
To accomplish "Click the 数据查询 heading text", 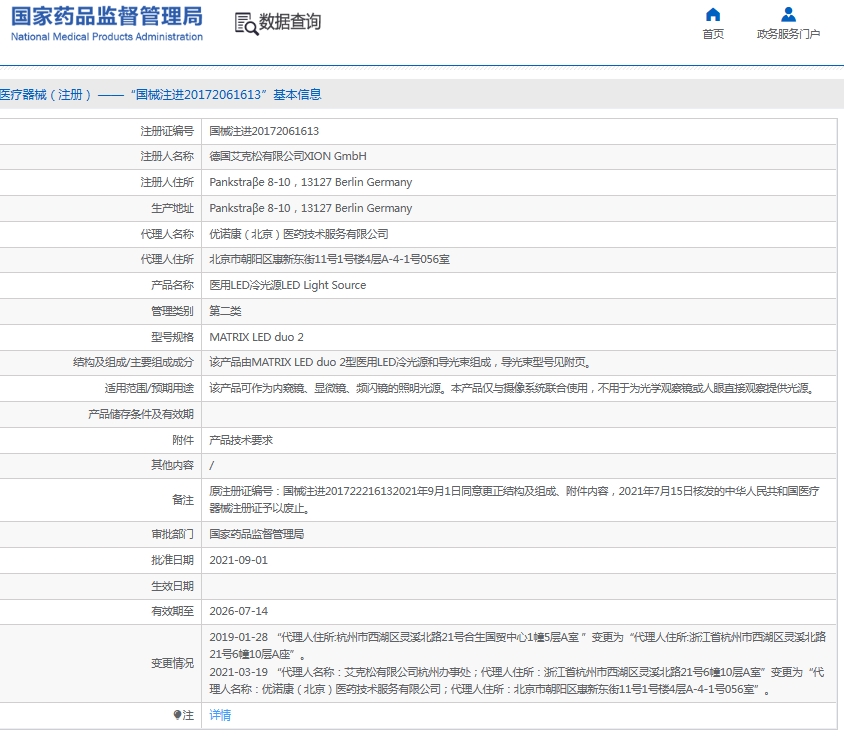I will click(x=290, y=22).
